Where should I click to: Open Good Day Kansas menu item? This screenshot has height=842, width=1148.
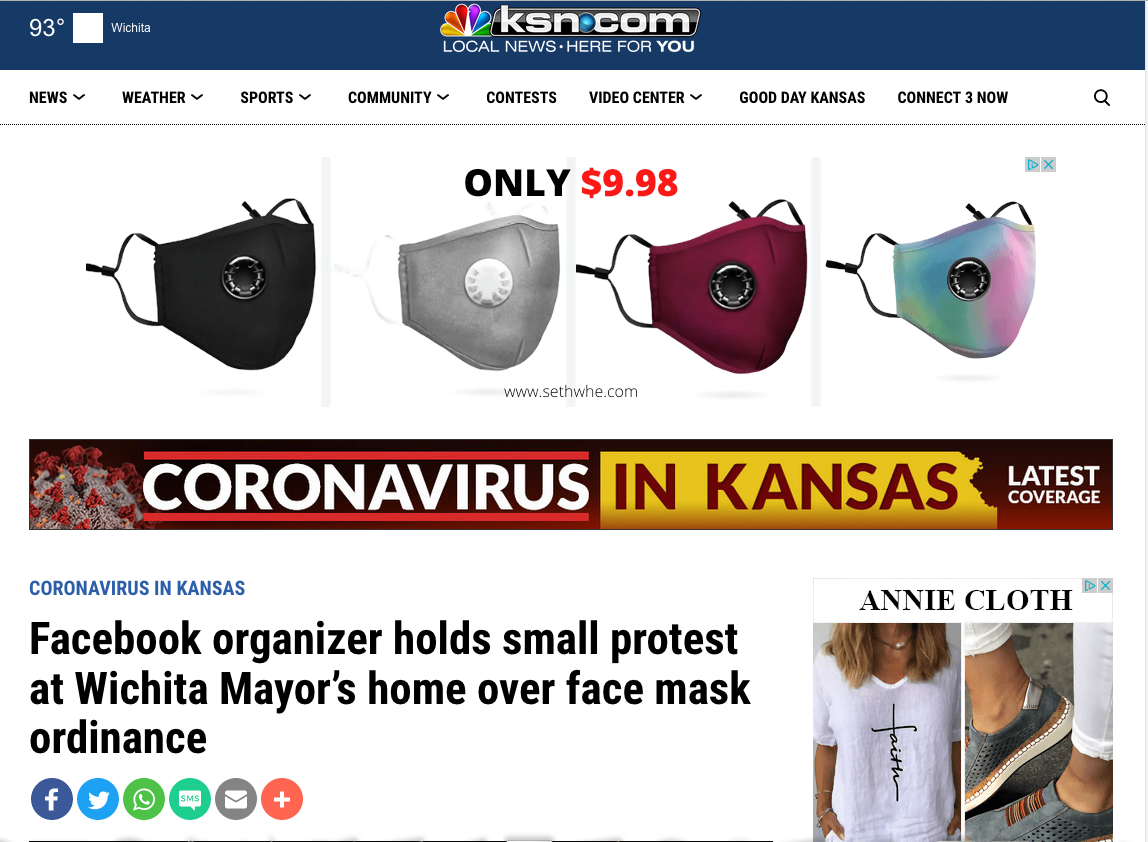pyautogui.click(x=802, y=97)
